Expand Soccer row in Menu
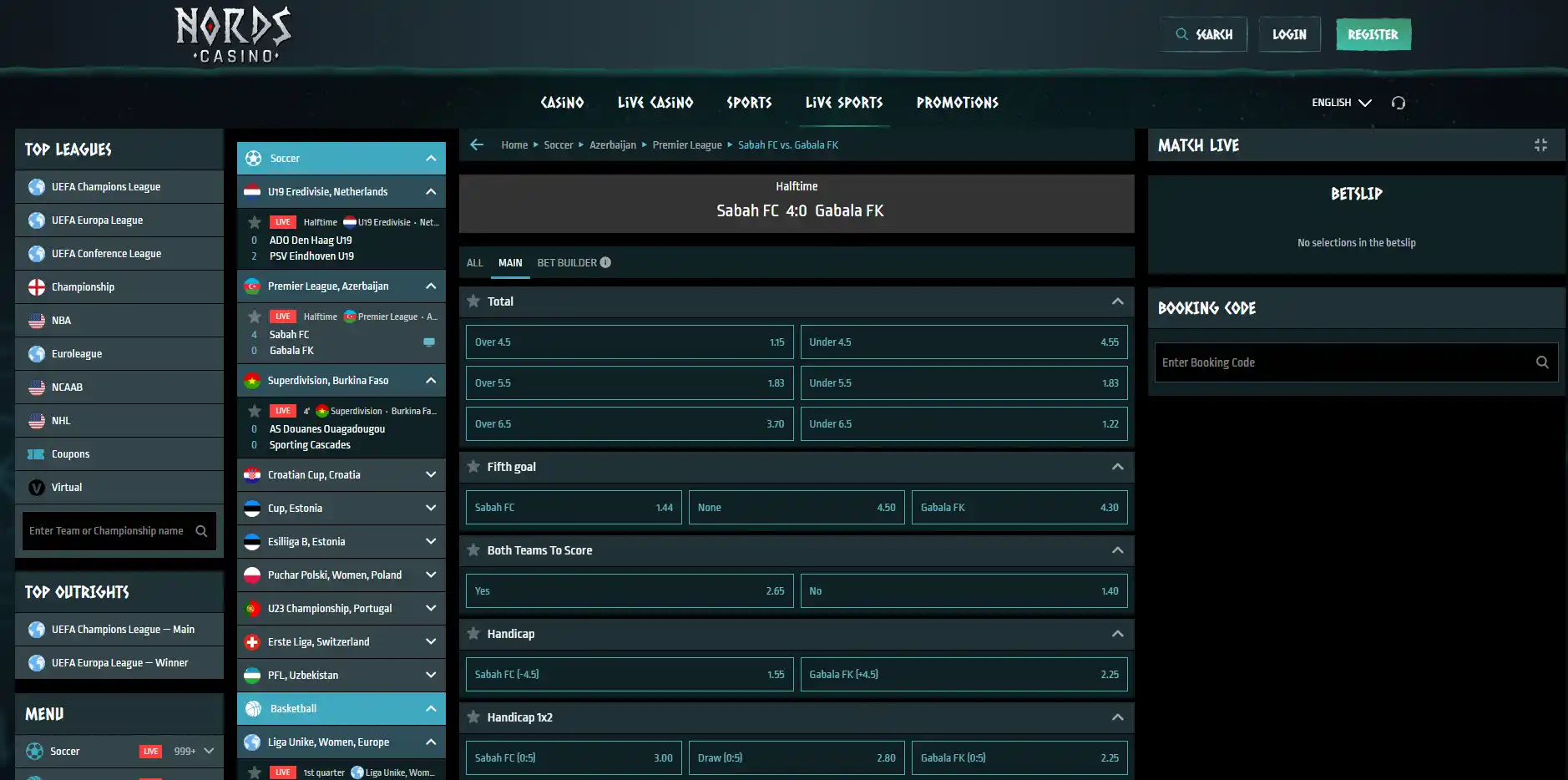 tap(209, 752)
